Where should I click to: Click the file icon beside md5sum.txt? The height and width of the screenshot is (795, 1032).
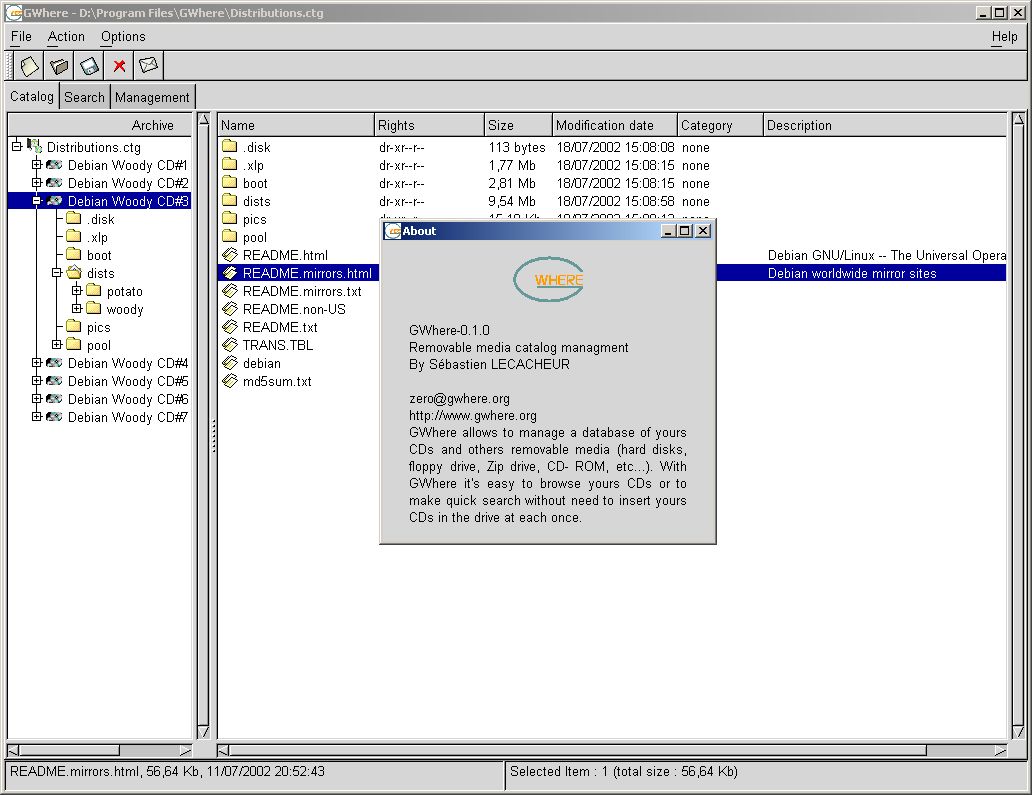click(230, 380)
